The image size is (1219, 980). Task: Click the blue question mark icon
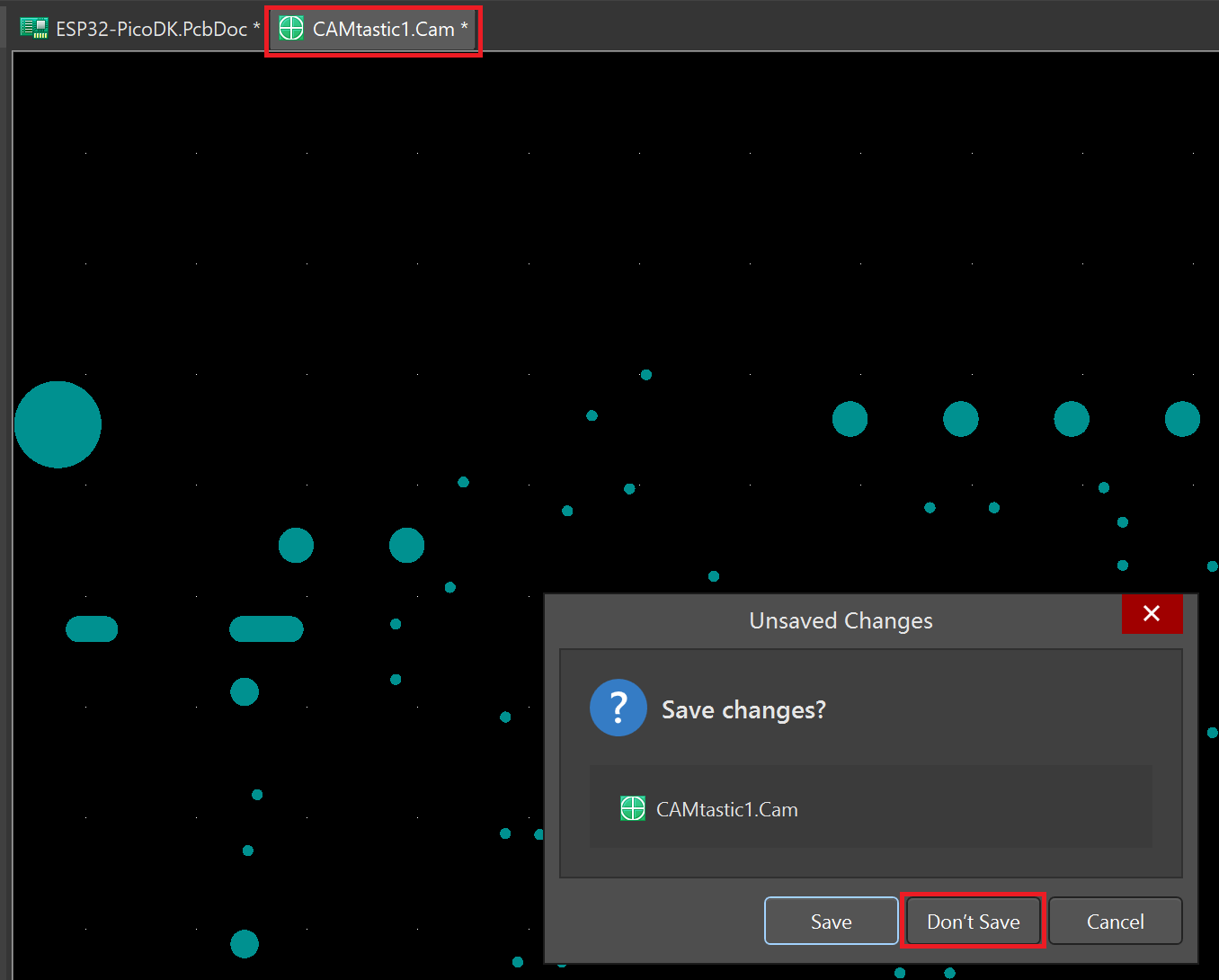[x=618, y=708]
